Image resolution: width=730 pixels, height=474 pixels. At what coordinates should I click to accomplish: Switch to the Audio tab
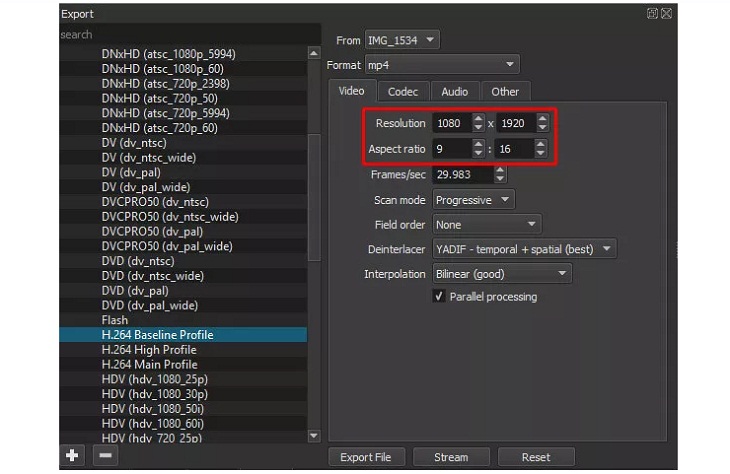click(454, 92)
